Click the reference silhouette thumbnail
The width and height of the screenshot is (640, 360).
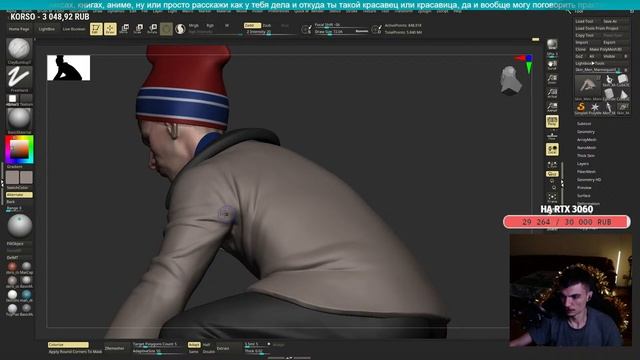coord(68,68)
